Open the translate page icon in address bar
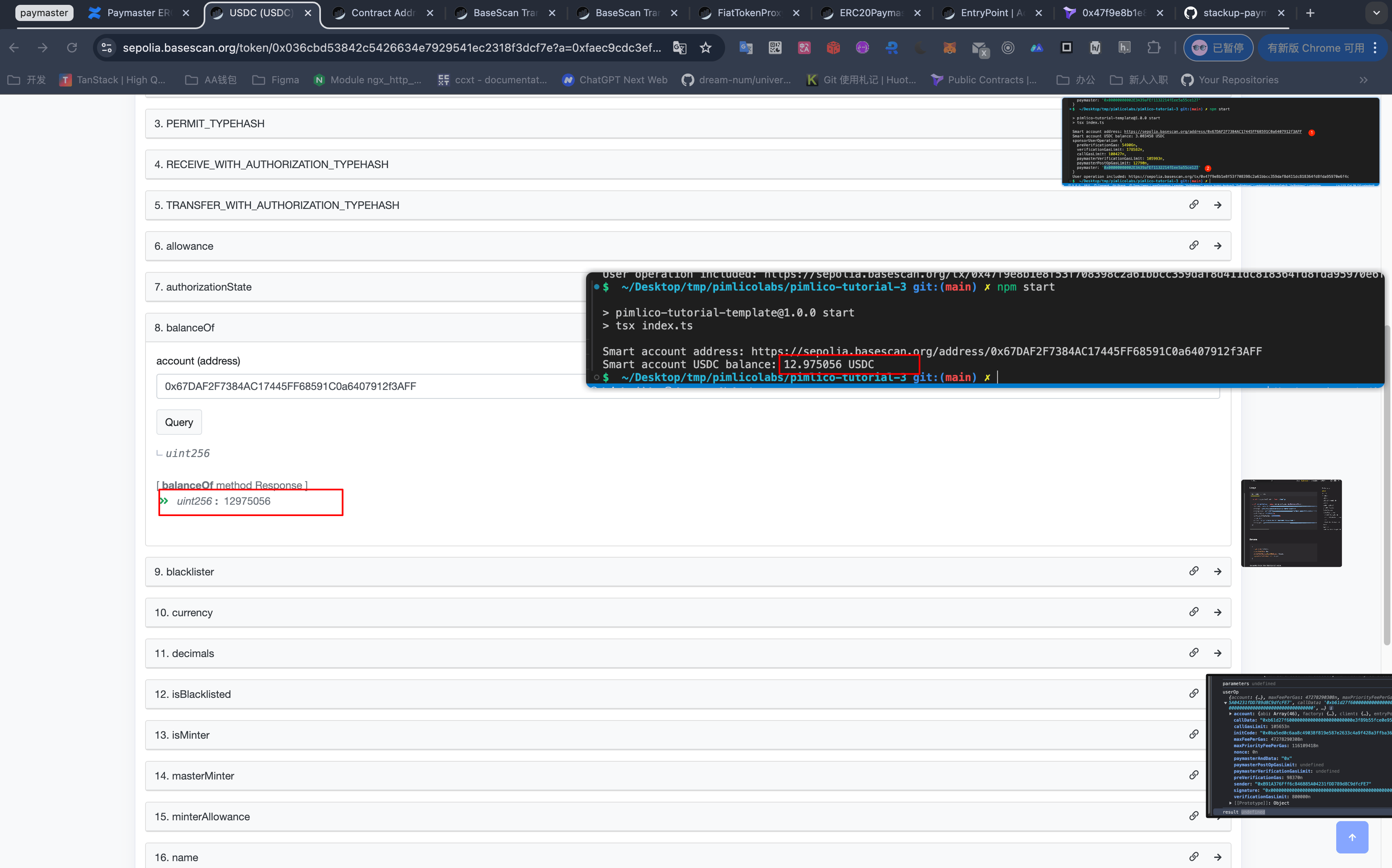 tap(680, 48)
